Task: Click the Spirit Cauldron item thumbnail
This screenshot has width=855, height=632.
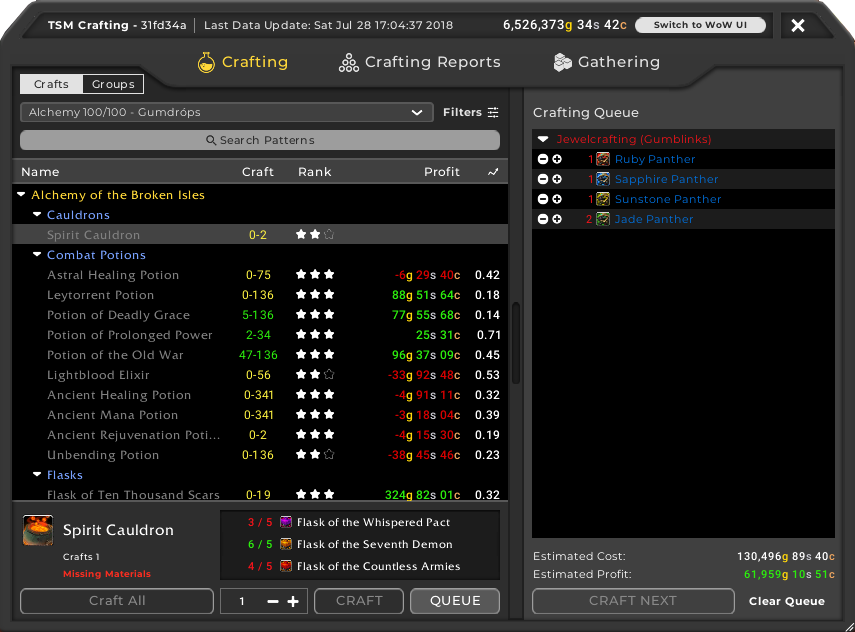Action: [38, 530]
